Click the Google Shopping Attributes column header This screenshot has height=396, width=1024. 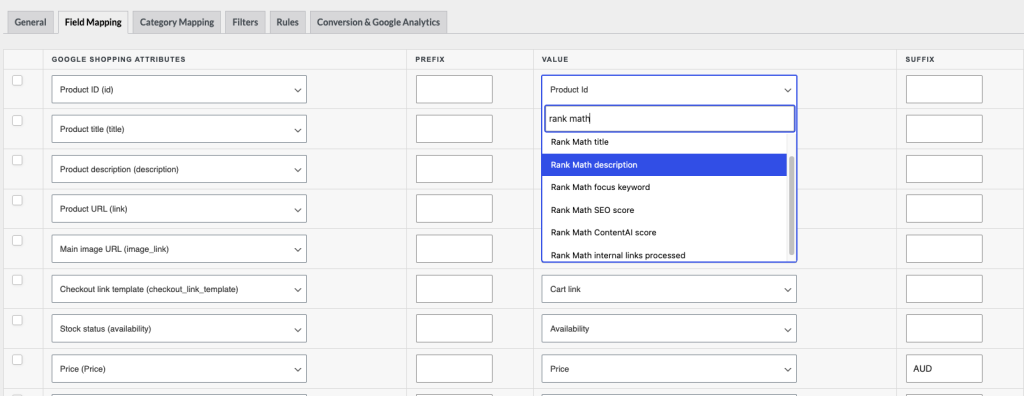(x=118, y=59)
